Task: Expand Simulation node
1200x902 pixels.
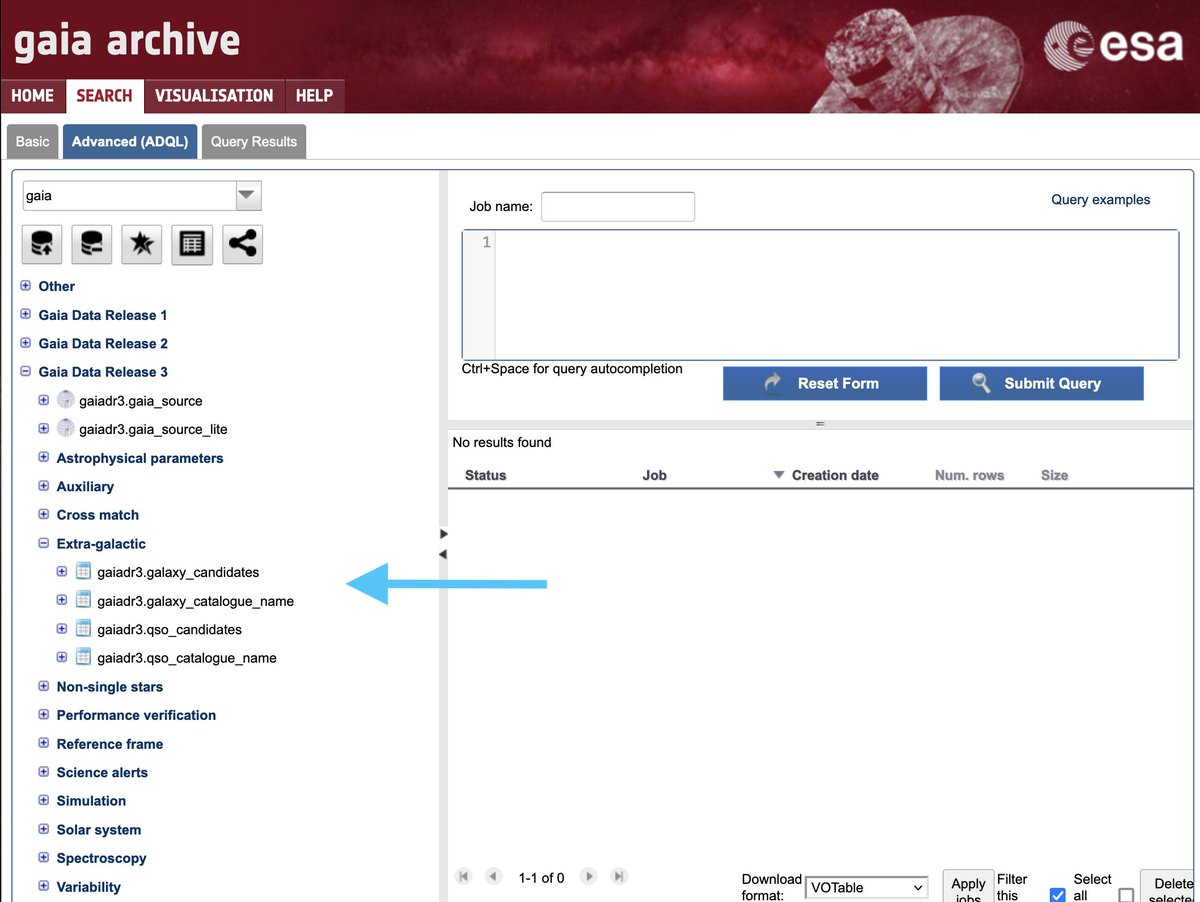Action: click(x=44, y=800)
